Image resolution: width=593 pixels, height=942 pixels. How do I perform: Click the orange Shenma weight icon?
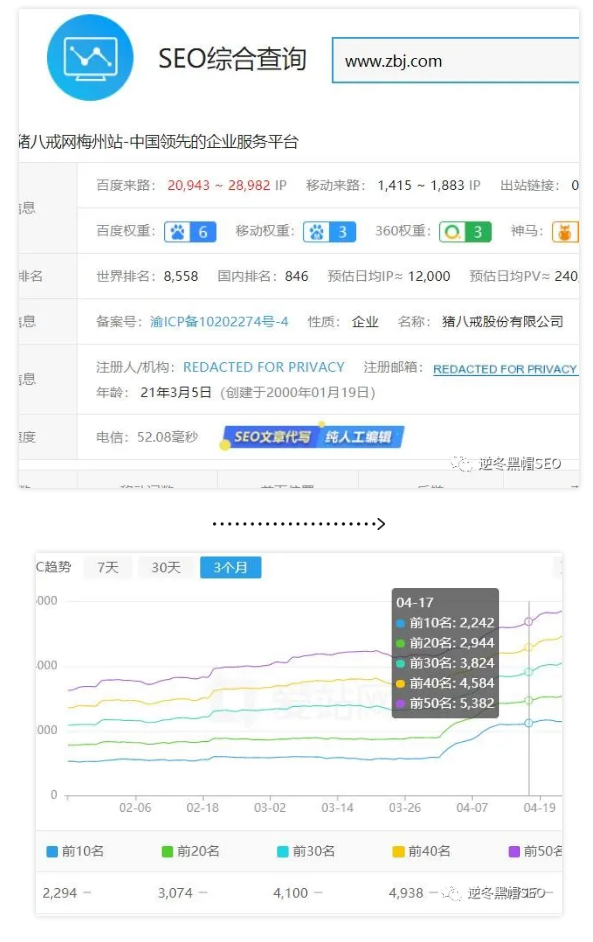coord(565,232)
